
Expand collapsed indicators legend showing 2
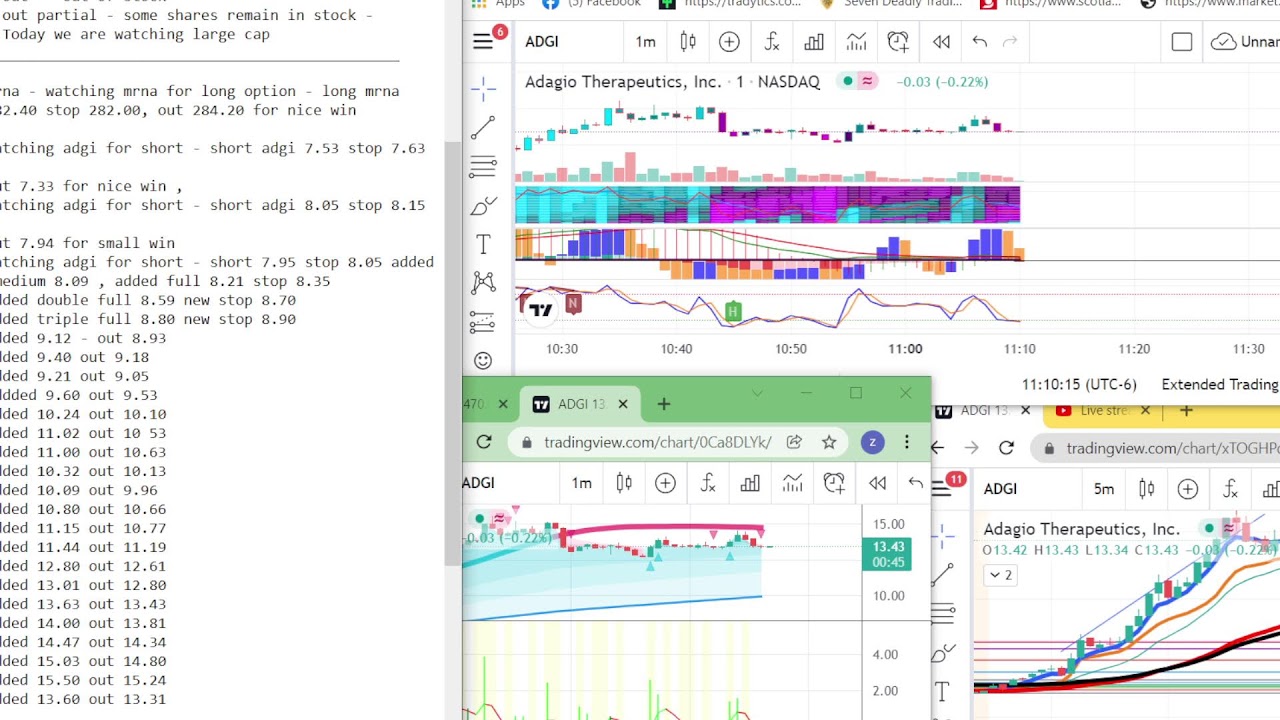pyautogui.click(x=1000, y=575)
